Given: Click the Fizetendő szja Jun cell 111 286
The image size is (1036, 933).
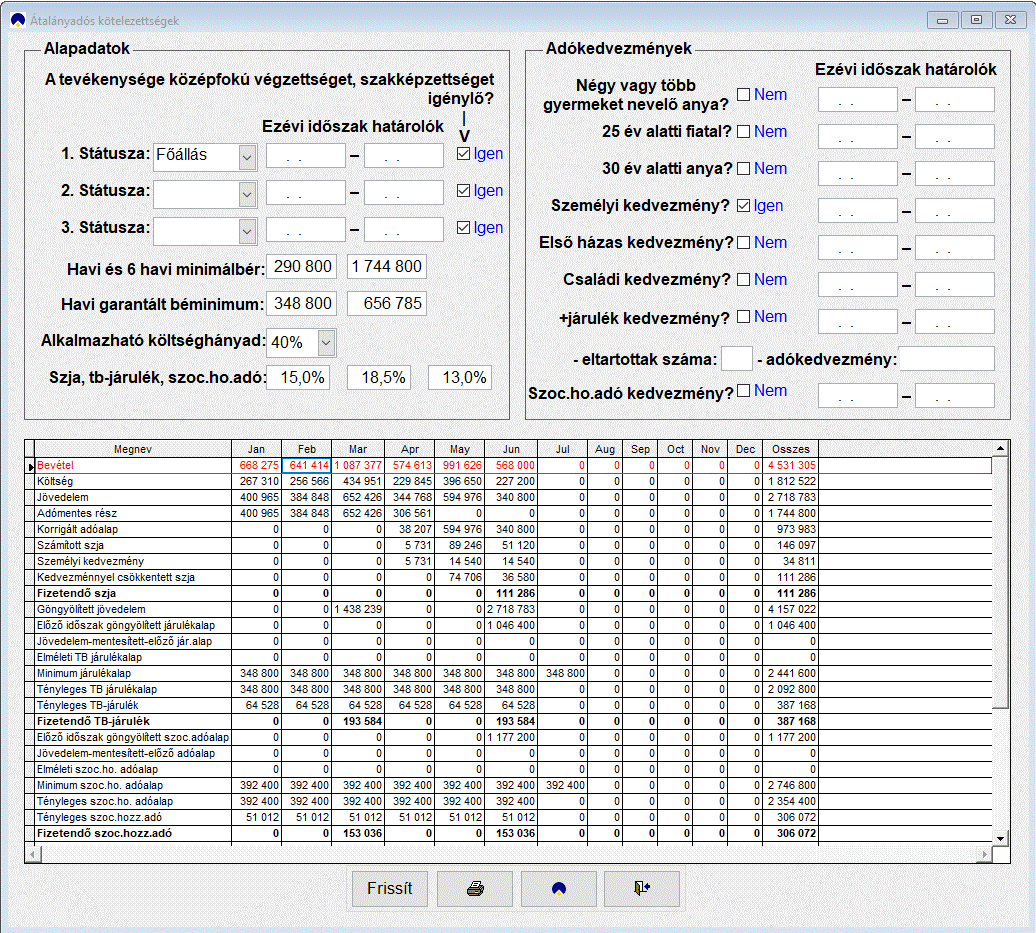Looking at the screenshot, I should [x=511, y=593].
